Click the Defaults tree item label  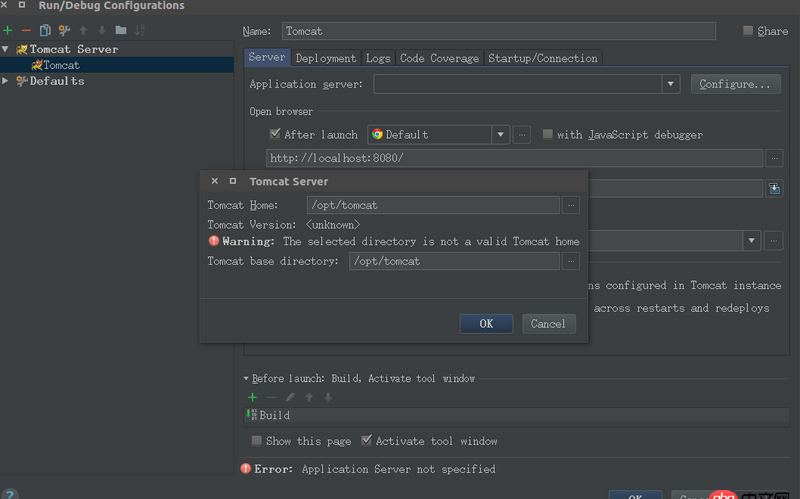point(57,81)
